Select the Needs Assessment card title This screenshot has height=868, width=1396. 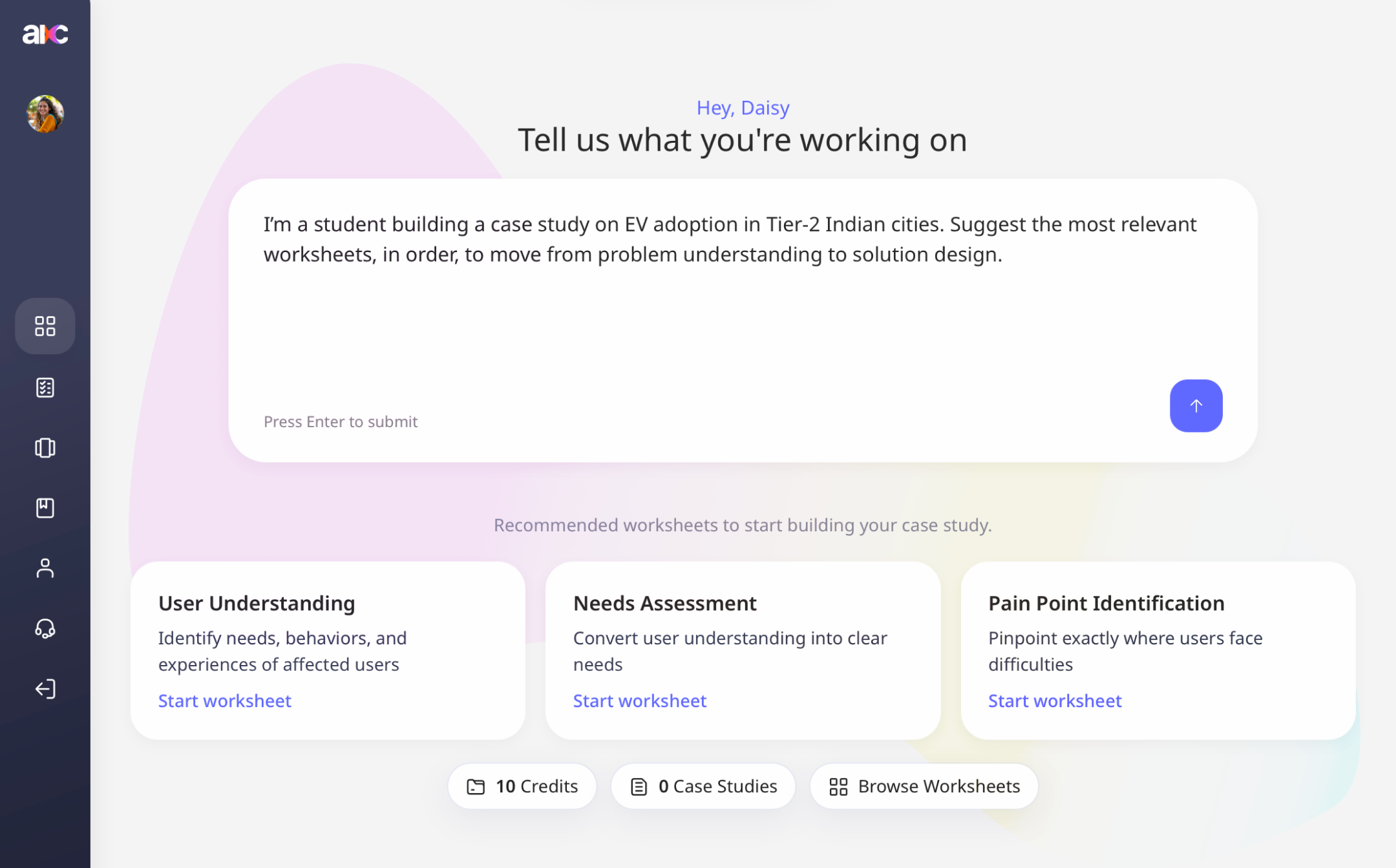665,603
